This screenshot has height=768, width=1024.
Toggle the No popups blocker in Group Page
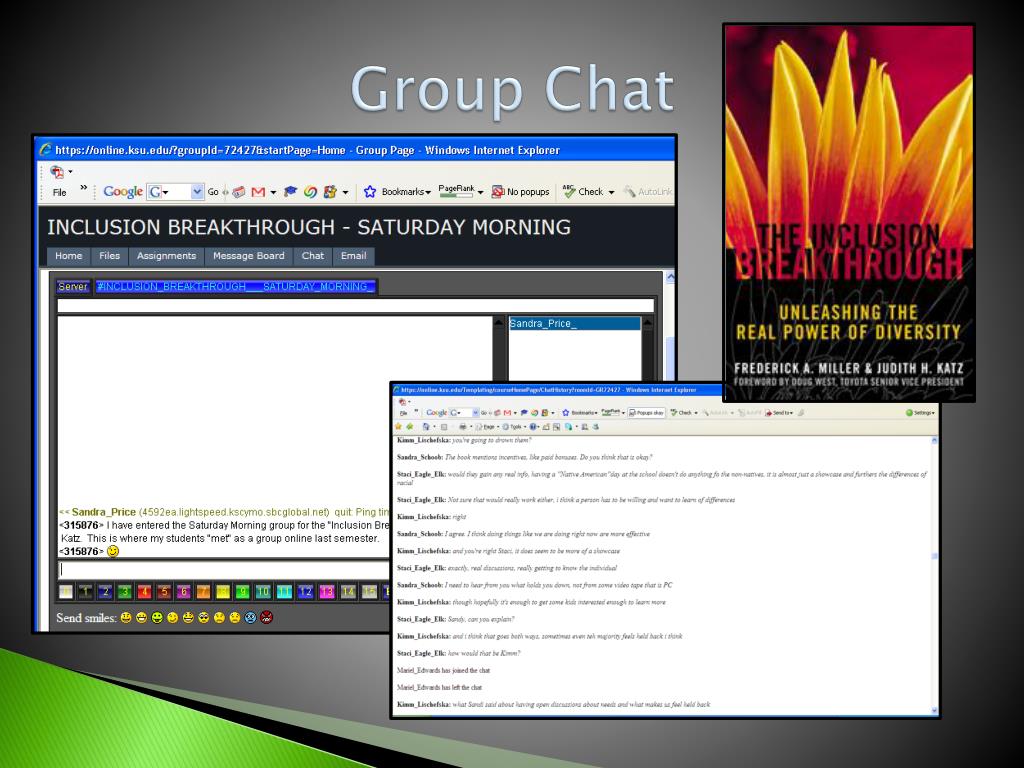point(520,191)
